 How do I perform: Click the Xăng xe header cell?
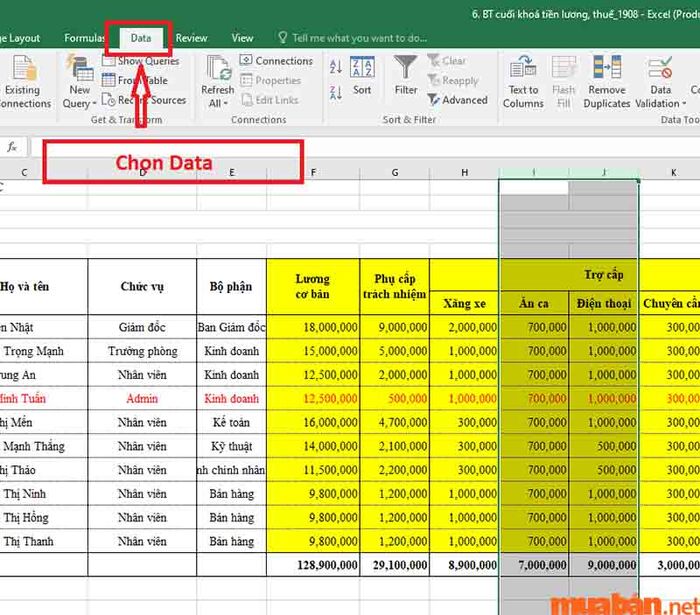click(x=464, y=303)
